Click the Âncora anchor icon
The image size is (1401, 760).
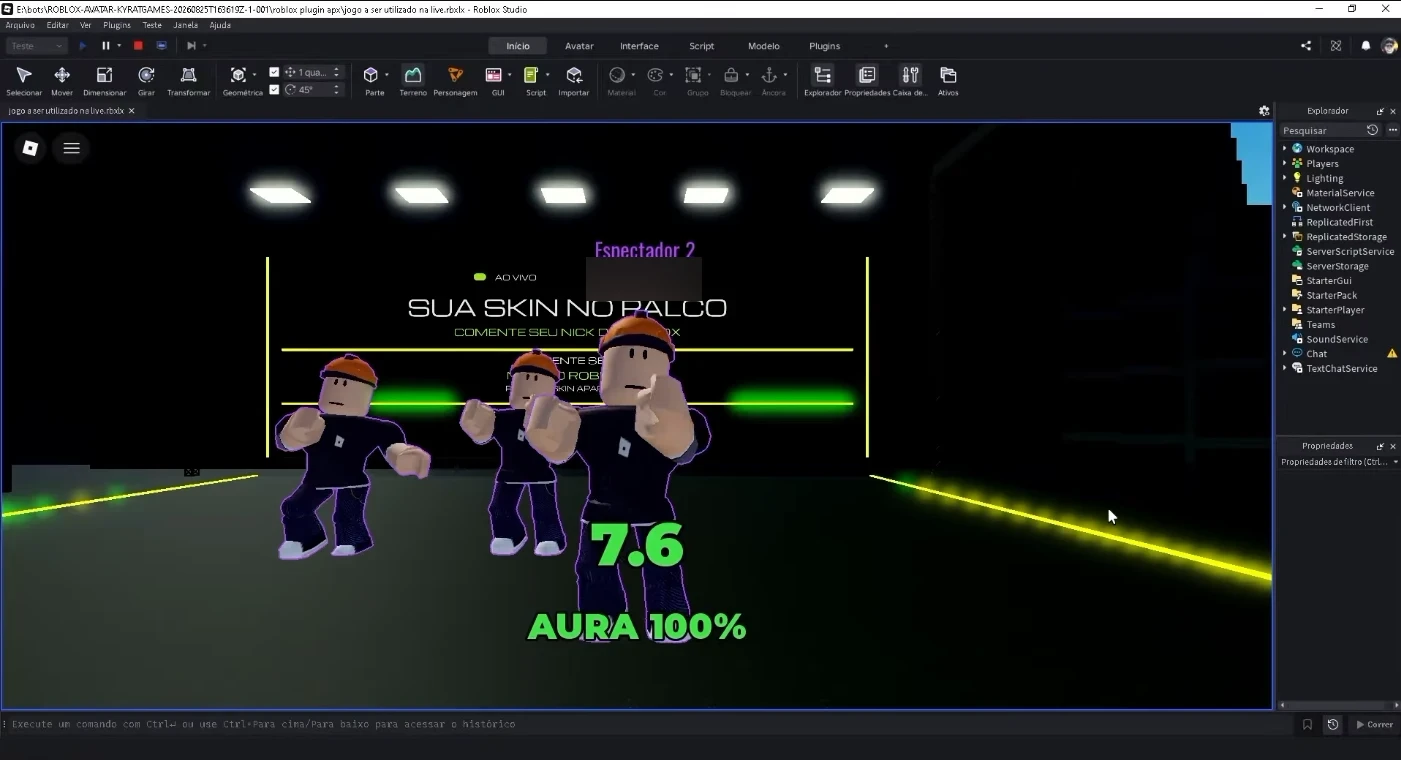(x=769, y=75)
